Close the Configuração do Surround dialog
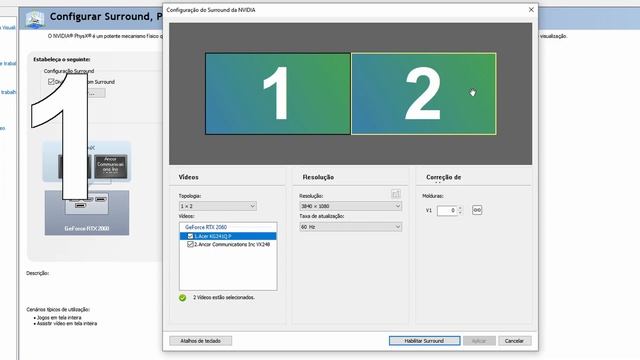Image resolution: width=640 pixels, height=360 pixels. click(531, 9)
